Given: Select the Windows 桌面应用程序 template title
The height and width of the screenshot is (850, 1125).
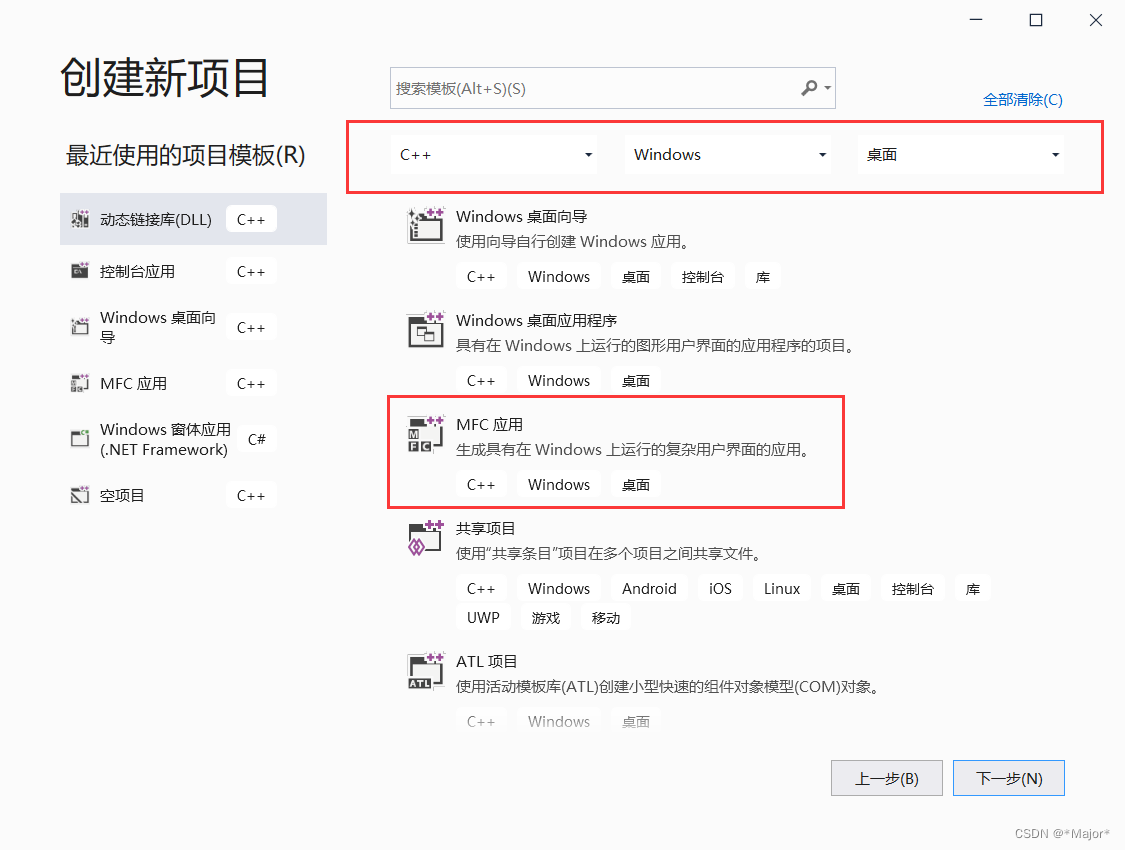Looking at the screenshot, I should click(x=537, y=321).
